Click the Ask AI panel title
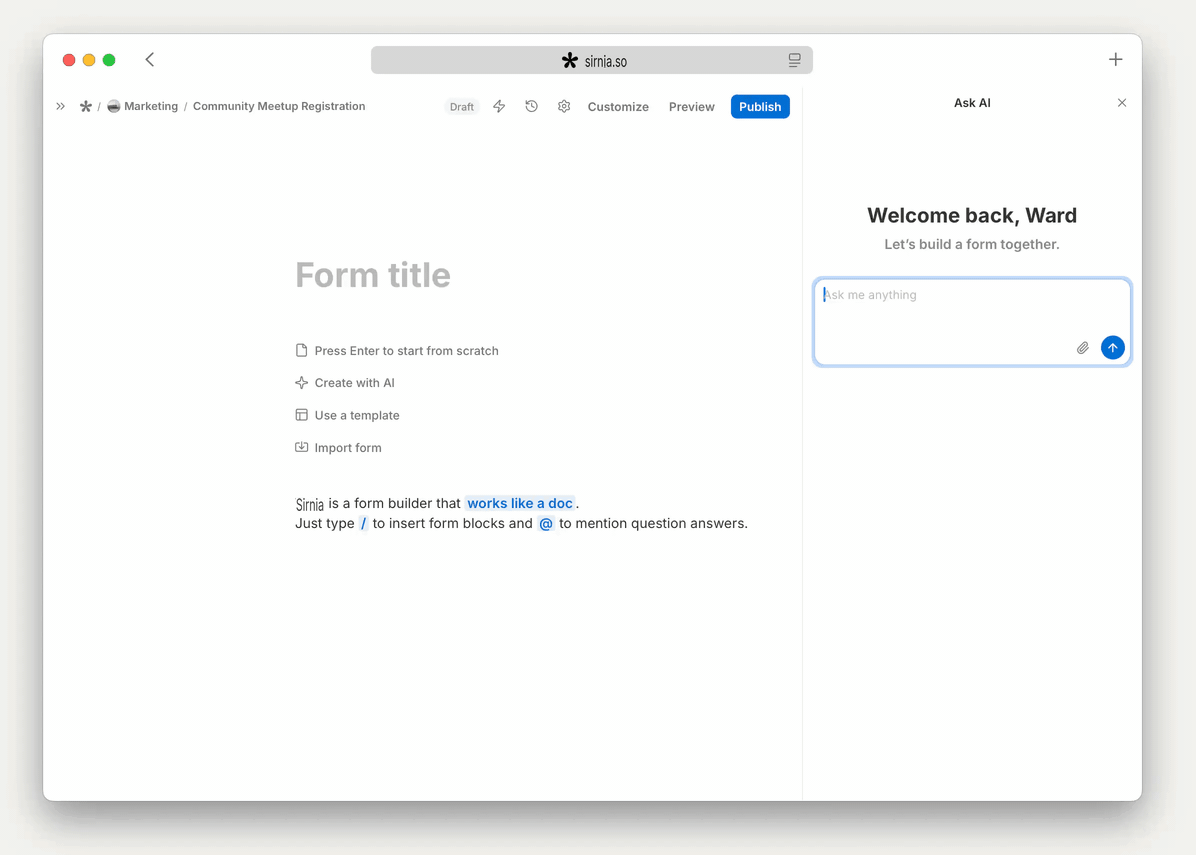 pyautogui.click(x=972, y=103)
